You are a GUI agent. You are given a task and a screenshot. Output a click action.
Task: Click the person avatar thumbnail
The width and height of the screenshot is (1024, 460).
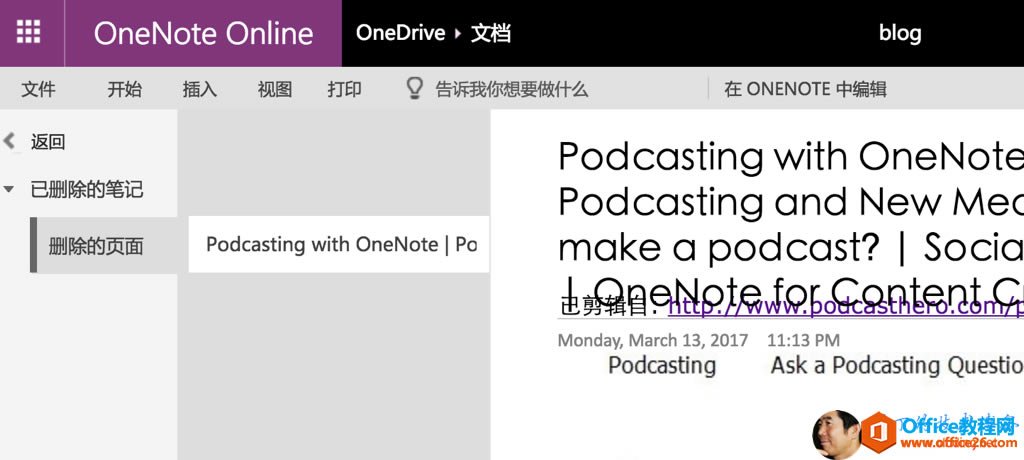tap(836, 434)
